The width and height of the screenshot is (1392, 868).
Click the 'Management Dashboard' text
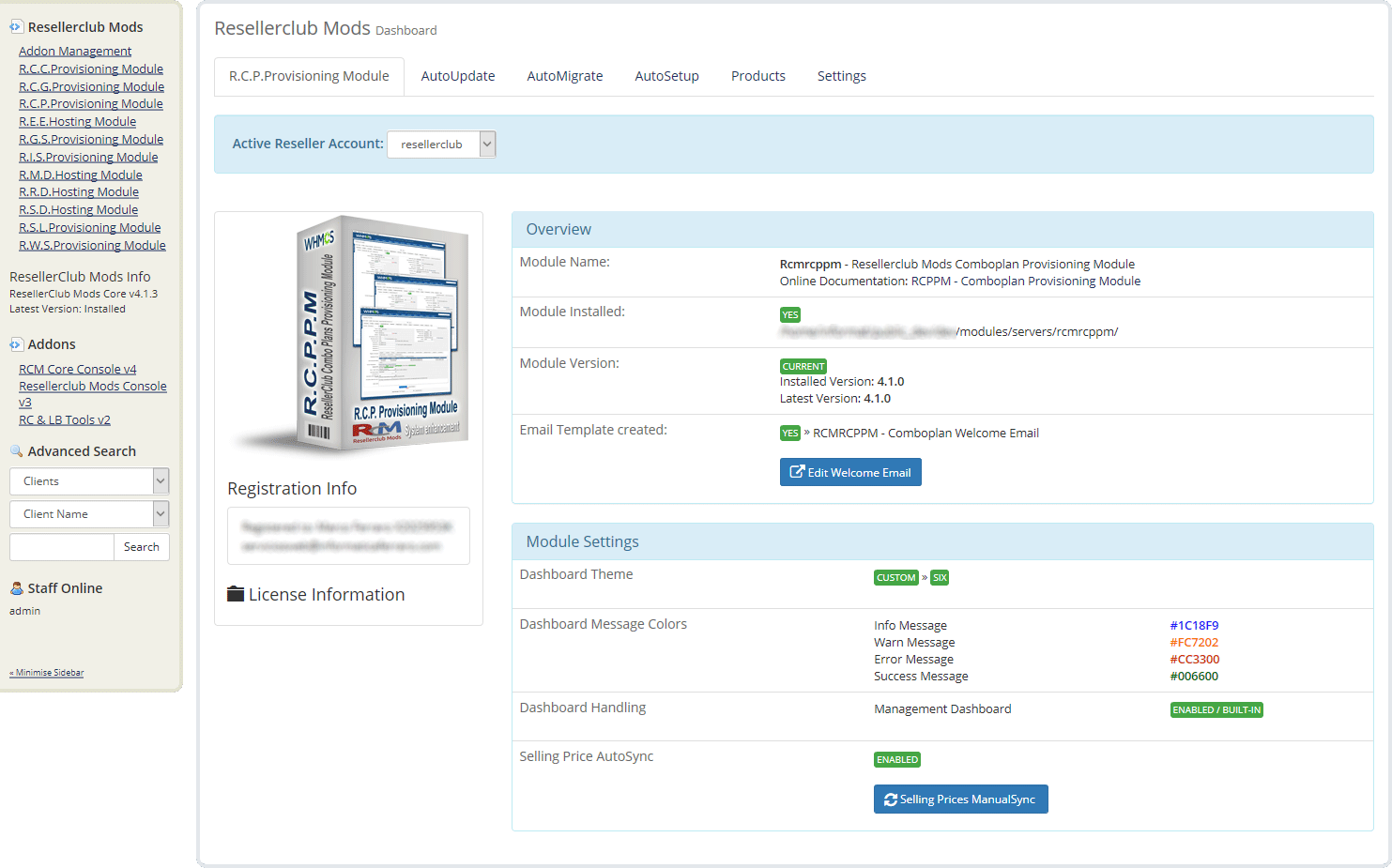(942, 709)
